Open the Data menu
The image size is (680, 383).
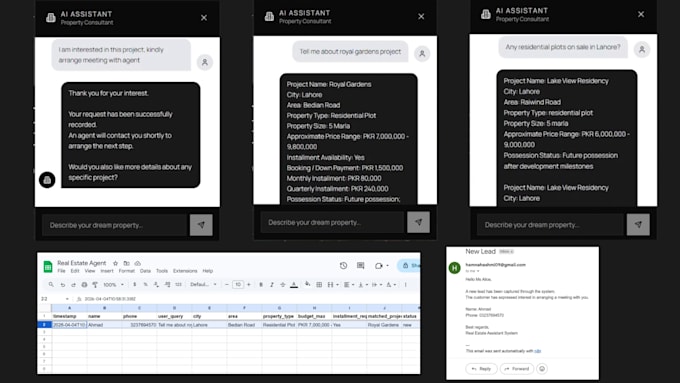coord(145,271)
